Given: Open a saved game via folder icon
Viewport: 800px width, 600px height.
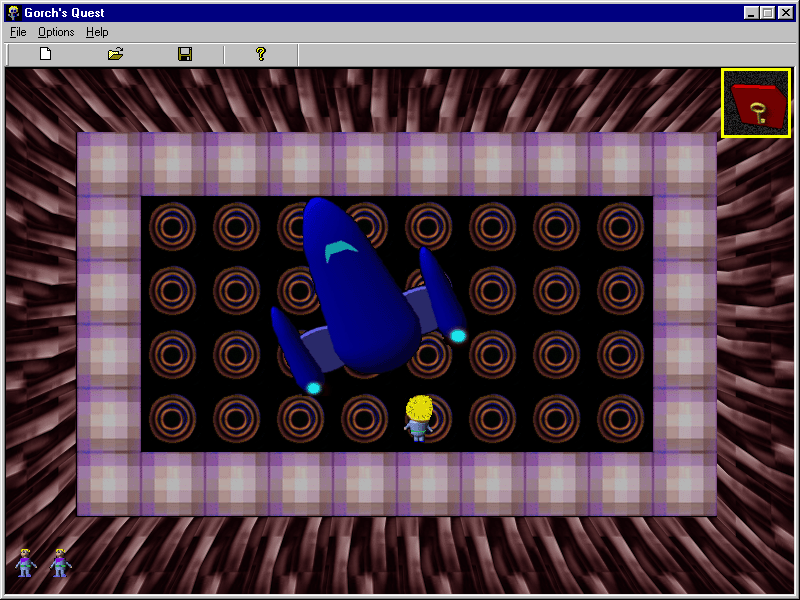Looking at the screenshot, I should tap(115, 54).
